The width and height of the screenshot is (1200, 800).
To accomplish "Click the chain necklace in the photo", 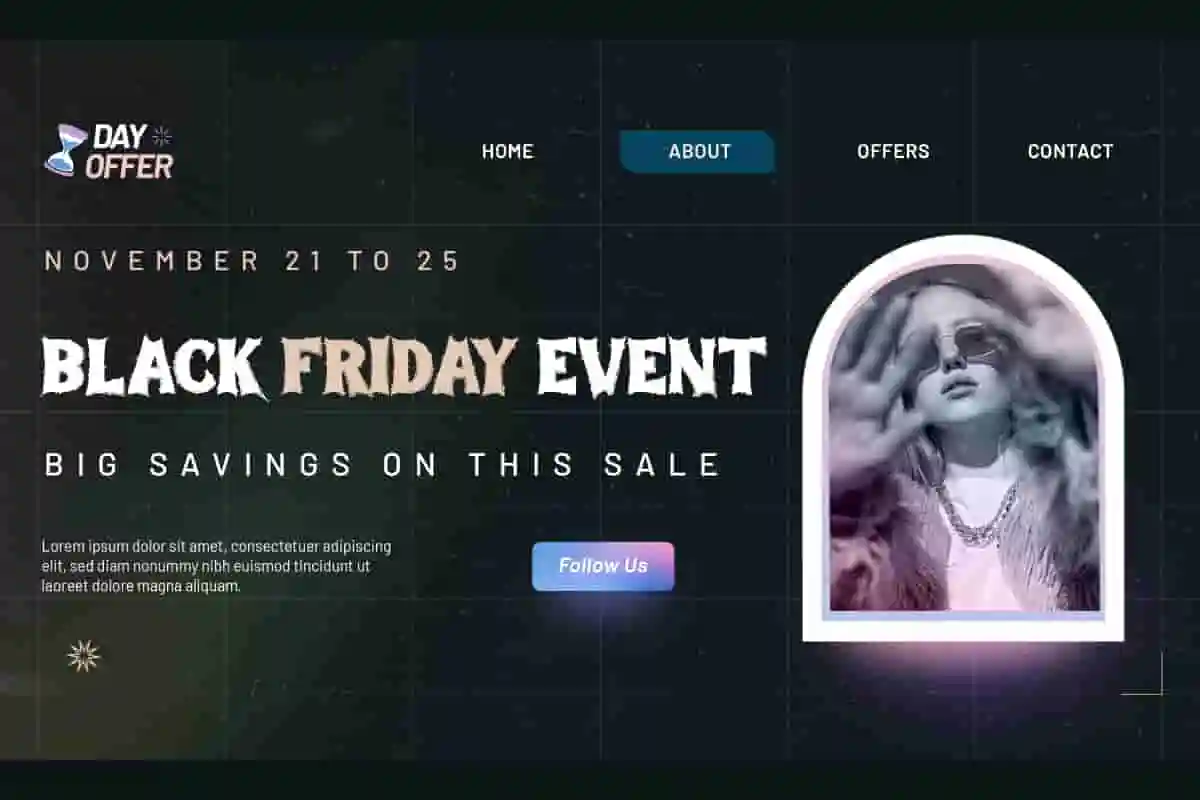I will click(977, 514).
